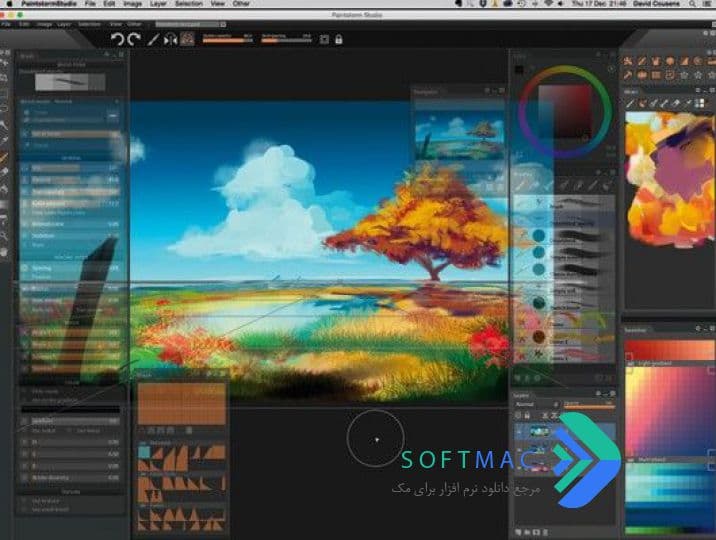The image size is (716, 540).
Task: Select the crossed-tools icon in the top-right panel
Action: coord(628,61)
